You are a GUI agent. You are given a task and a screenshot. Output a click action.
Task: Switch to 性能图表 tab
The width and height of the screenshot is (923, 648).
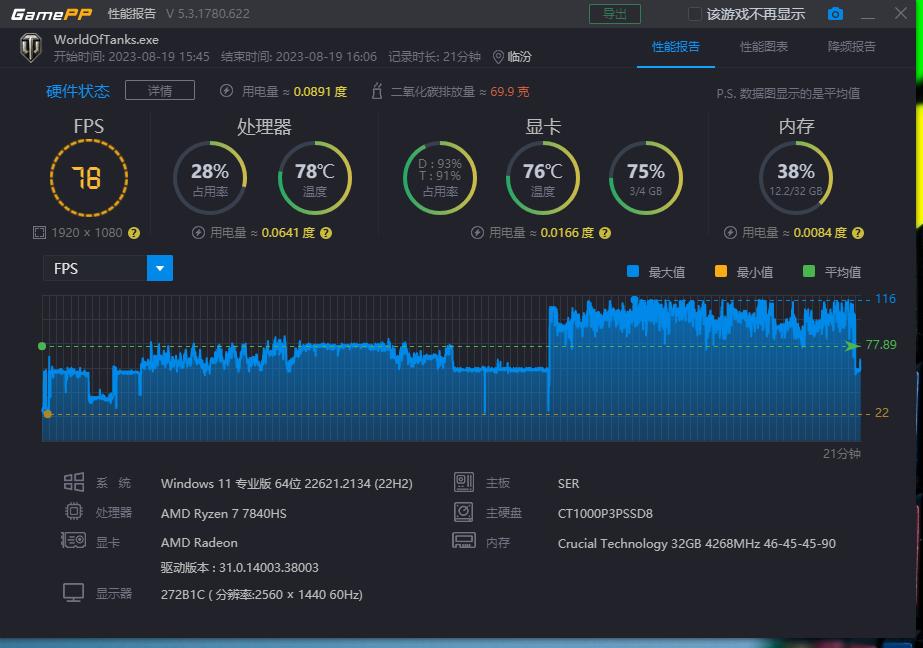tap(763, 46)
